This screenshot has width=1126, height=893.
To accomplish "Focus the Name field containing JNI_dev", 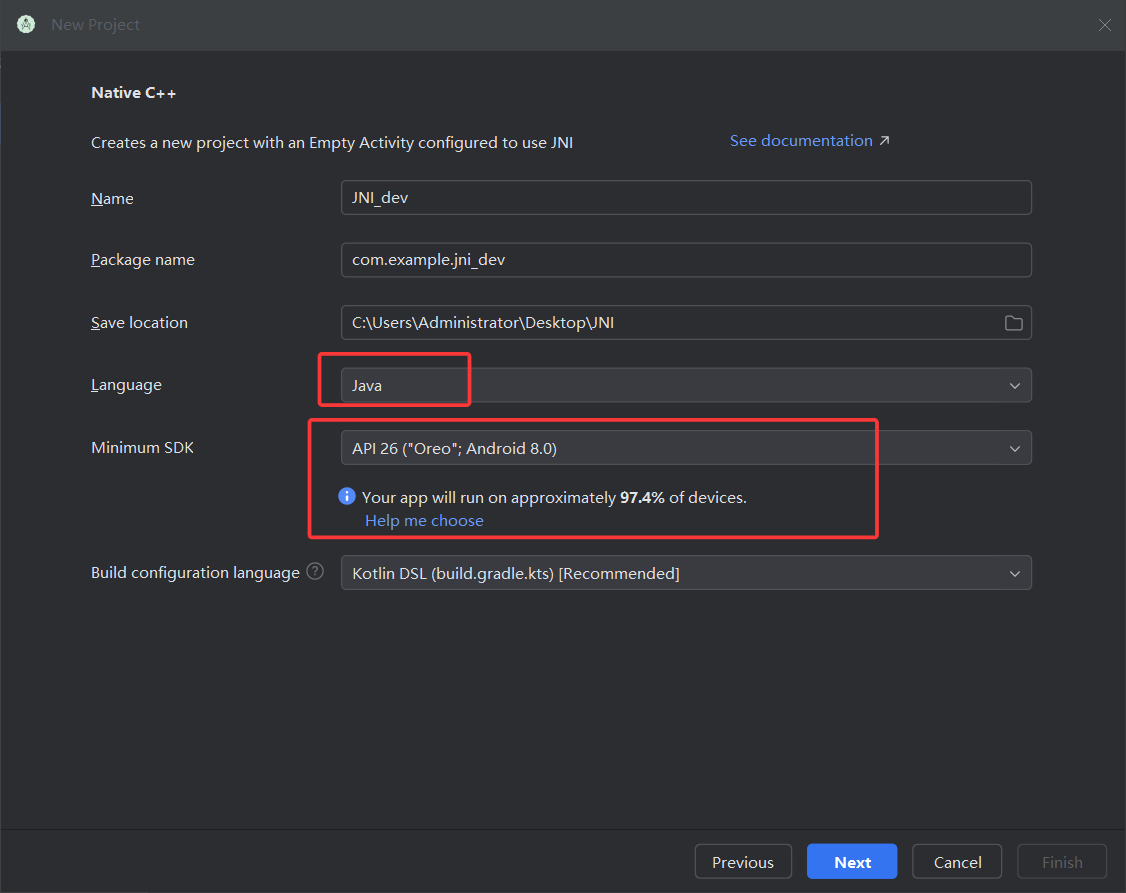I will tap(685, 198).
